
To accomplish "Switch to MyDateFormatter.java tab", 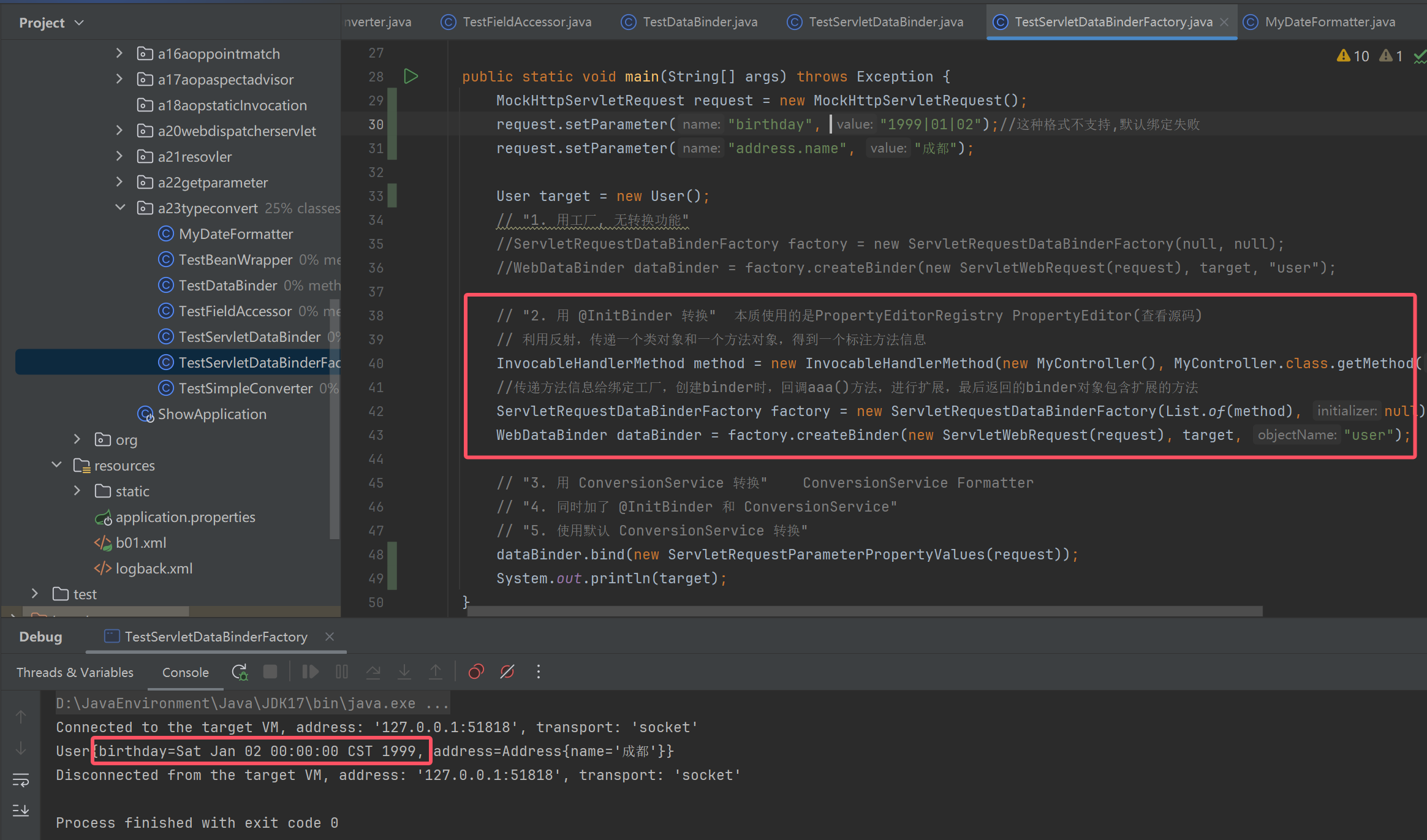I will 1320,22.
